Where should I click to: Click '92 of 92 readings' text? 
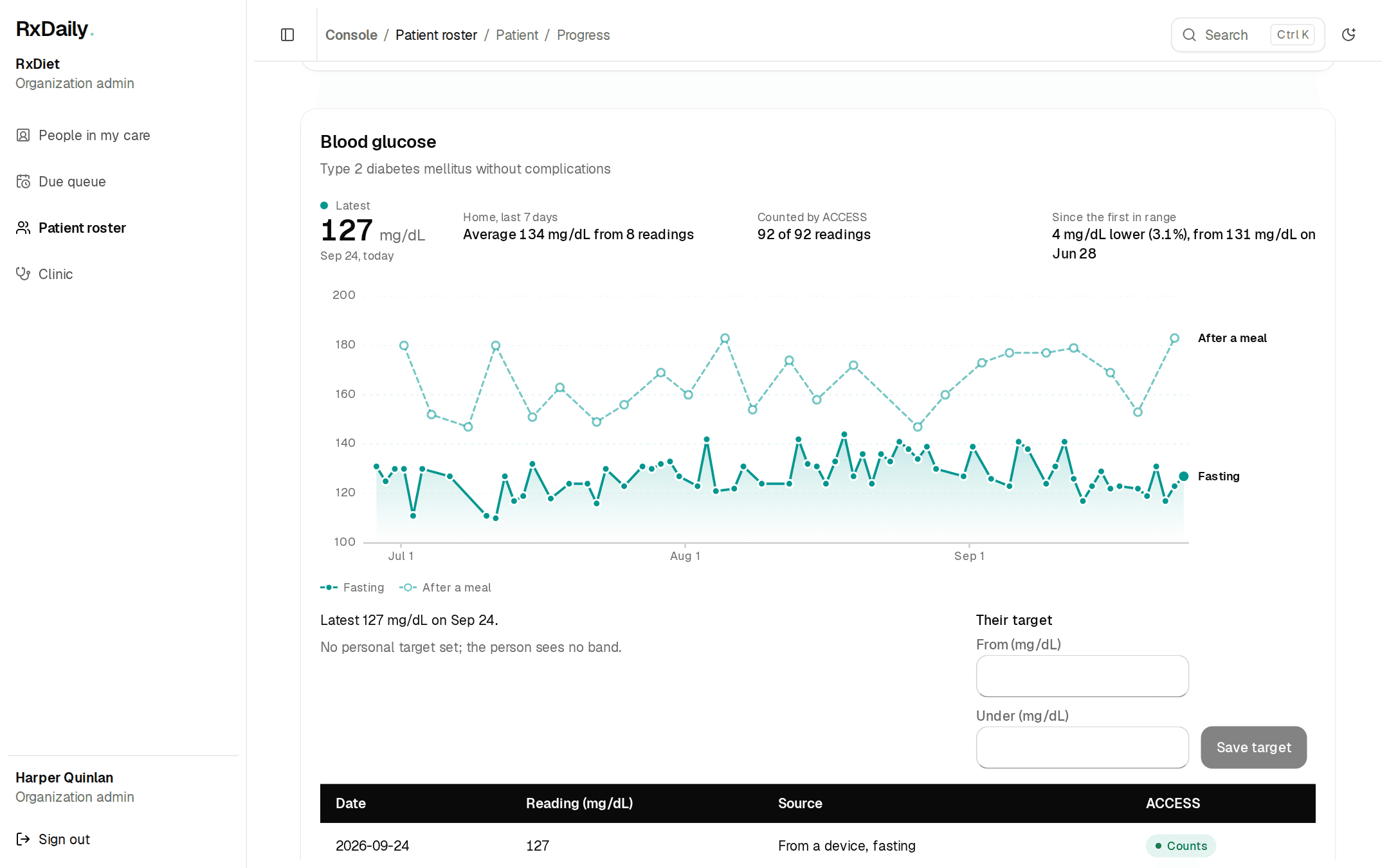point(814,234)
